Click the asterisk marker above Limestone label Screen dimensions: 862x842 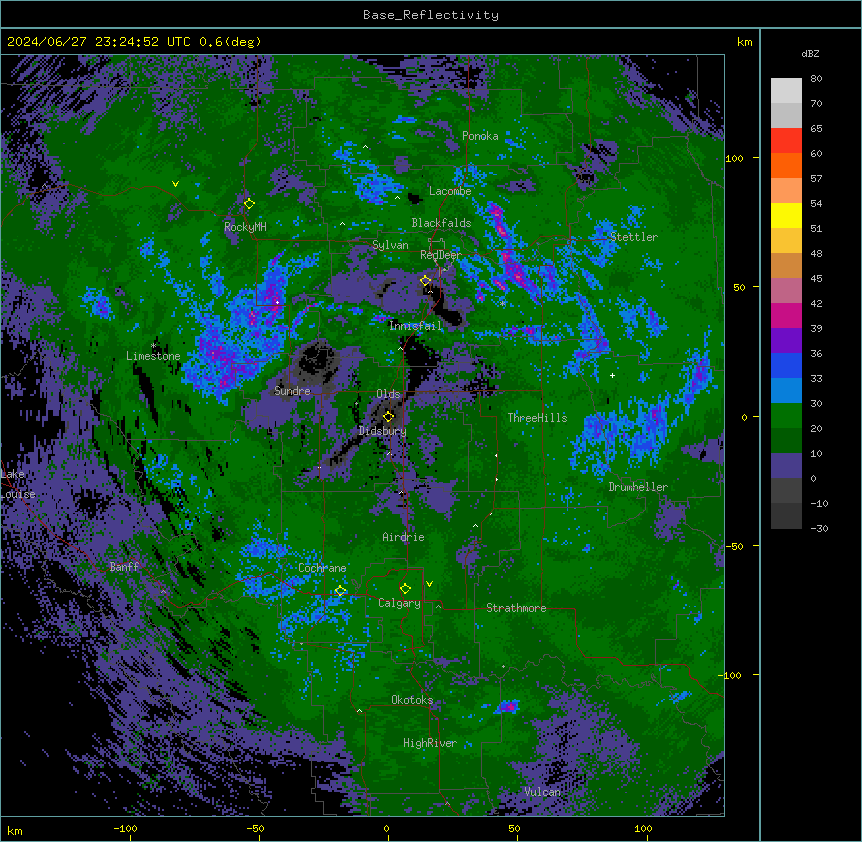[x=153, y=346]
